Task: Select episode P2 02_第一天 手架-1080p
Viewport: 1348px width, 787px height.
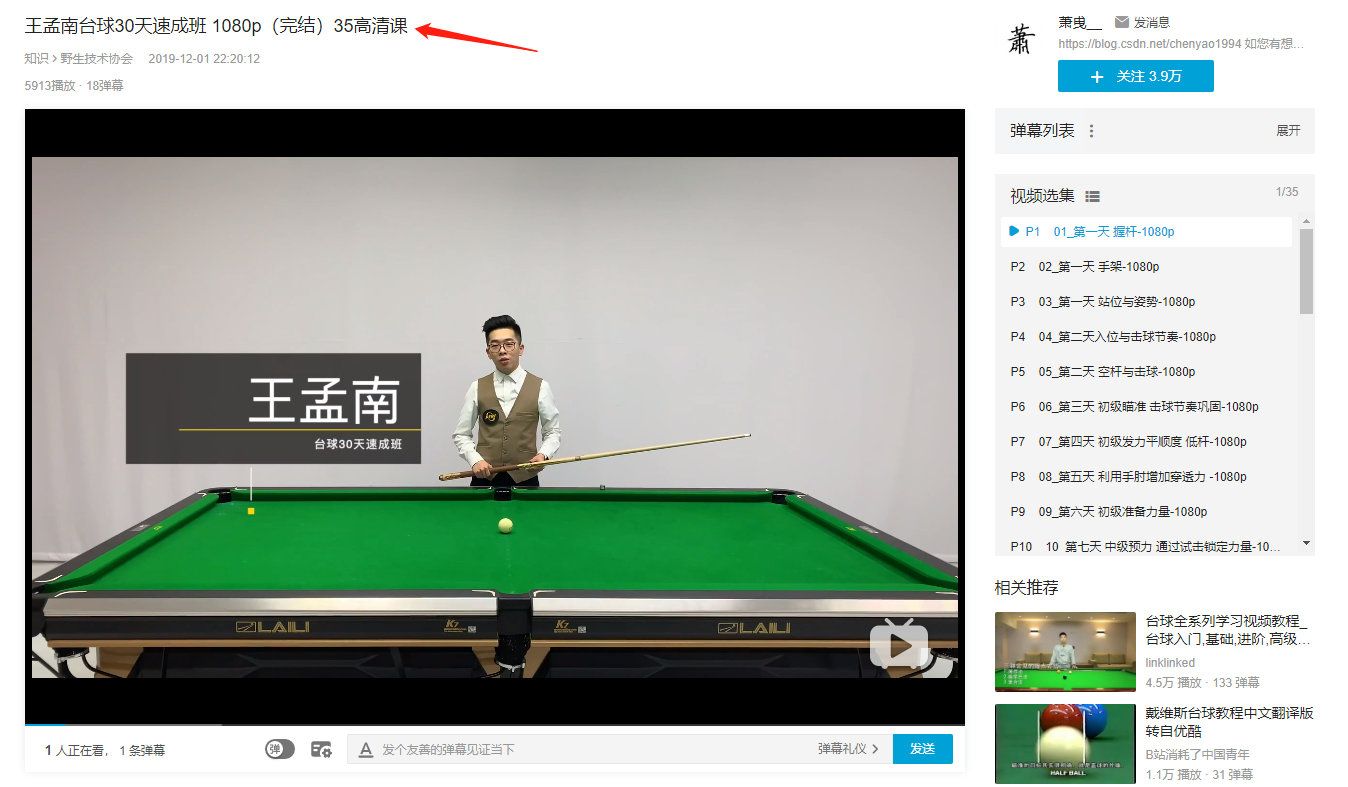Action: point(1147,266)
